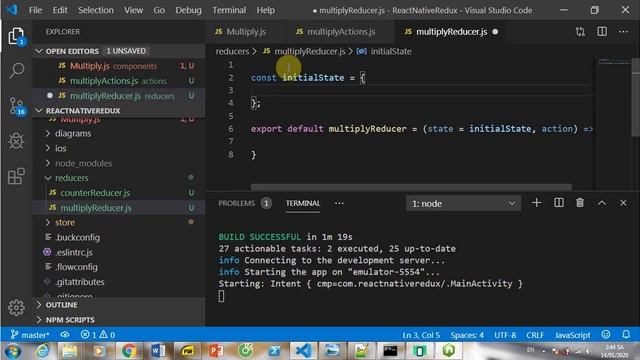The image size is (640, 360).
Task: Open the '1: node' terminal dropdown
Action: 463,203
